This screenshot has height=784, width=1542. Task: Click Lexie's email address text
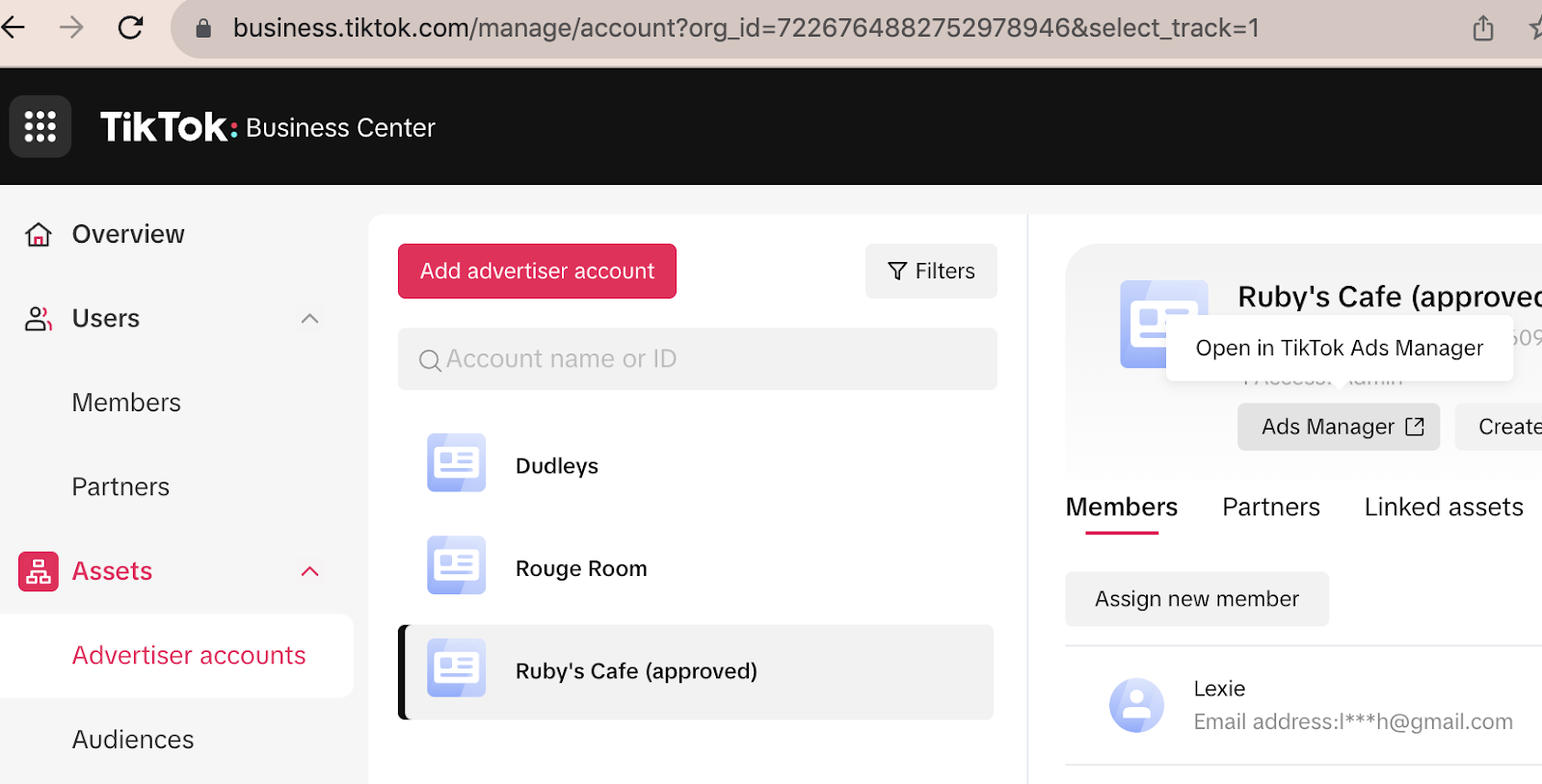click(1353, 721)
